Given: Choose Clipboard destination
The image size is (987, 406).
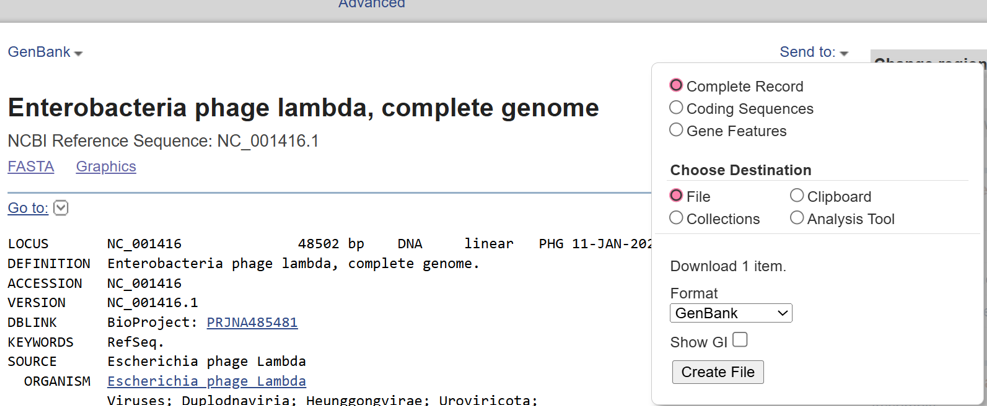Looking at the screenshot, I should coord(797,196).
